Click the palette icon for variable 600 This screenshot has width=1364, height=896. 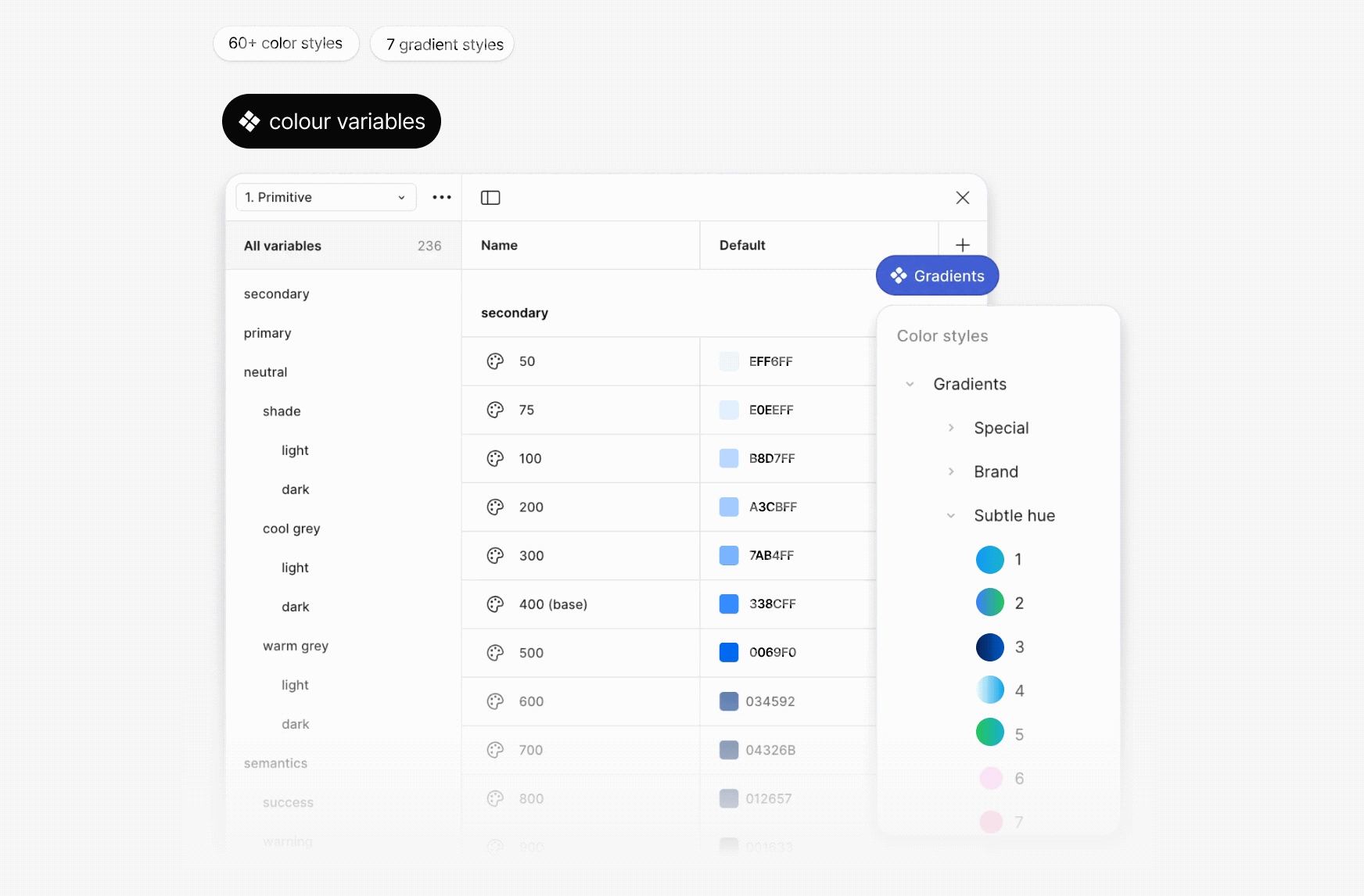point(495,701)
